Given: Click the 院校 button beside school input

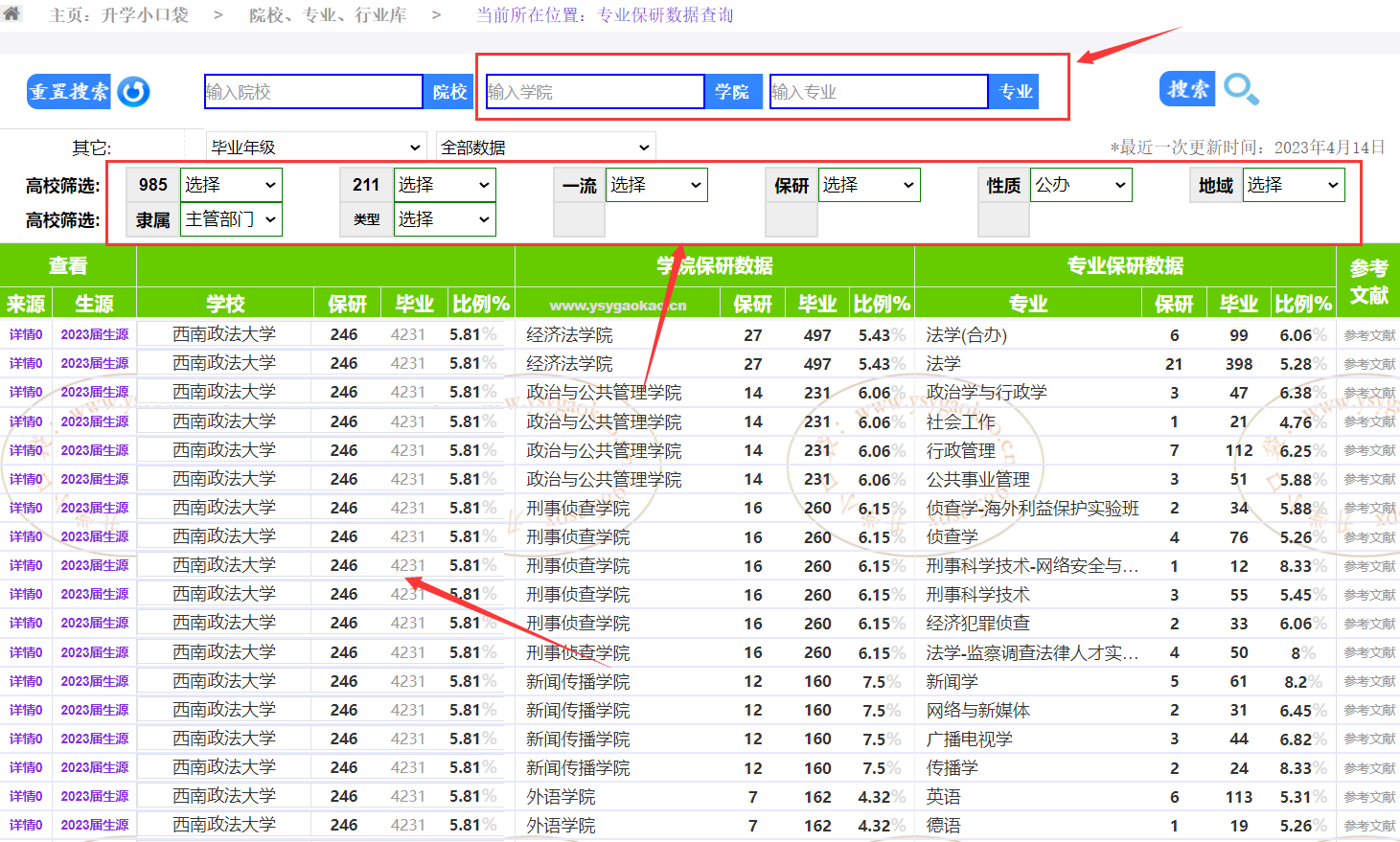Looking at the screenshot, I should click(448, 92).
